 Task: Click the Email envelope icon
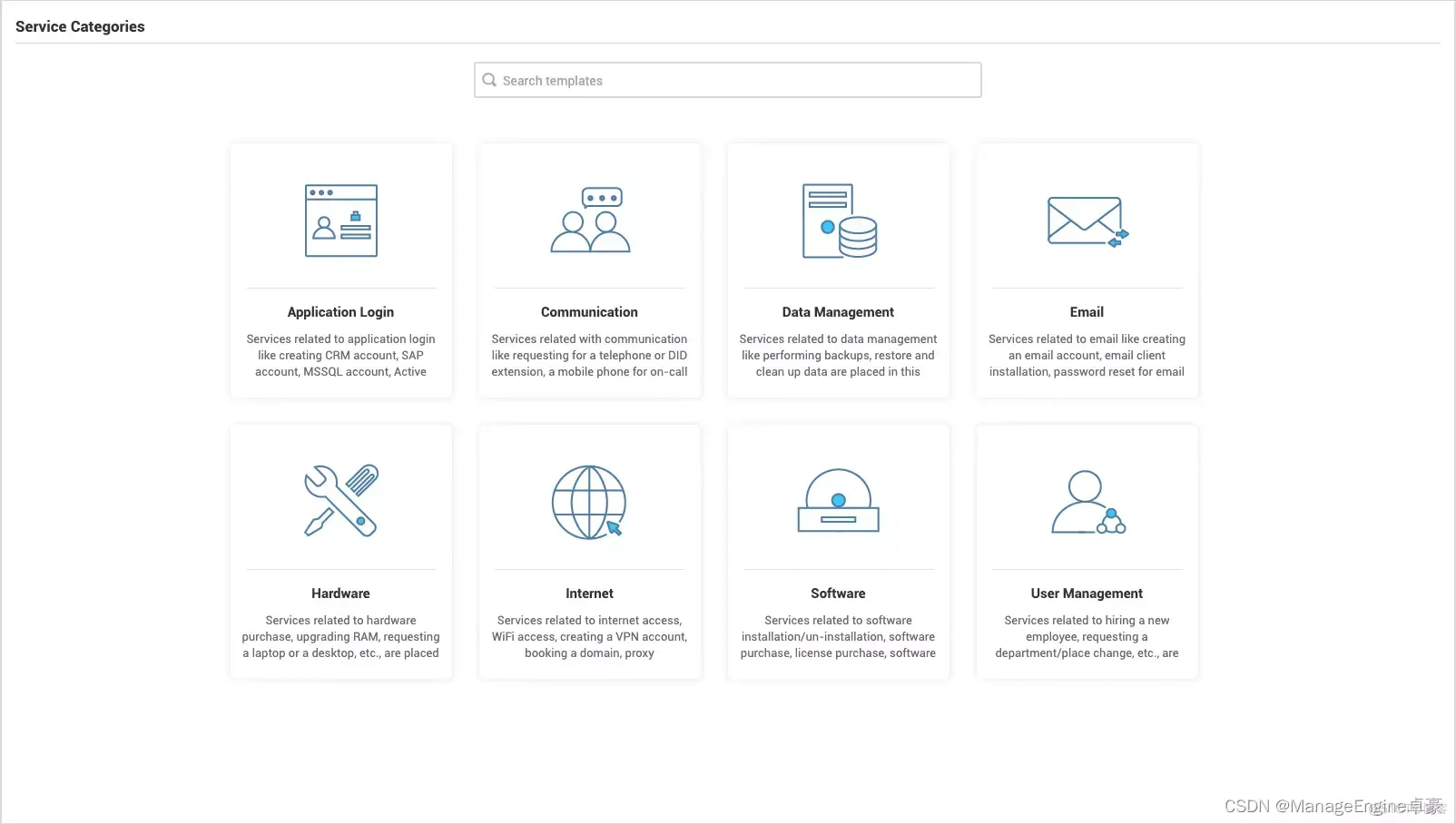point(1087,221)
